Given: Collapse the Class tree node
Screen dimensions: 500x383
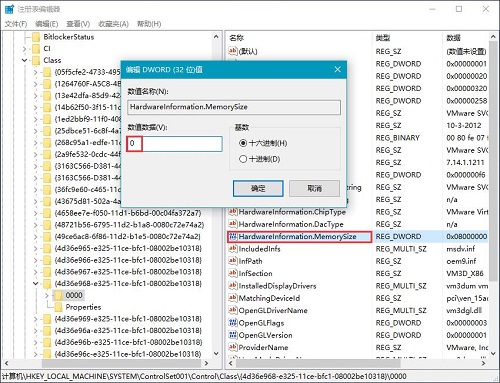Looking at the screenshot, I should [24, 60].
